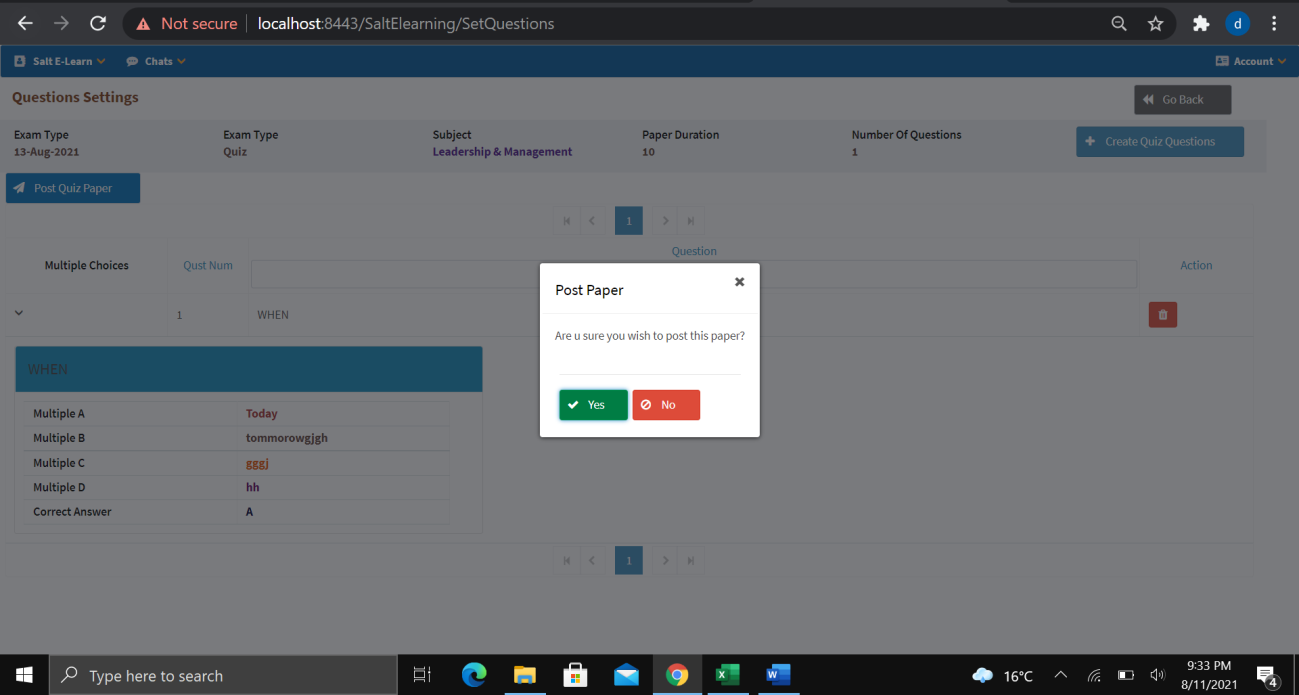Close the Post Paper dialog with X
This screenshot has height=695, width=1299.
[739, 282]
